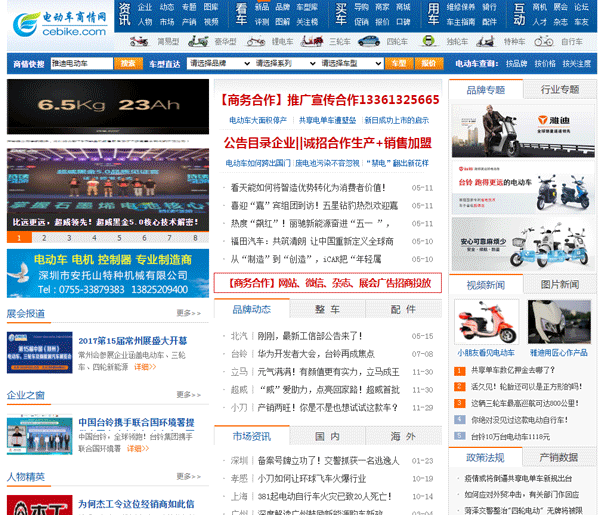
Task: Click 更多 next to 企业之窗
Action: pyautogui.click(x=188, y=394)
